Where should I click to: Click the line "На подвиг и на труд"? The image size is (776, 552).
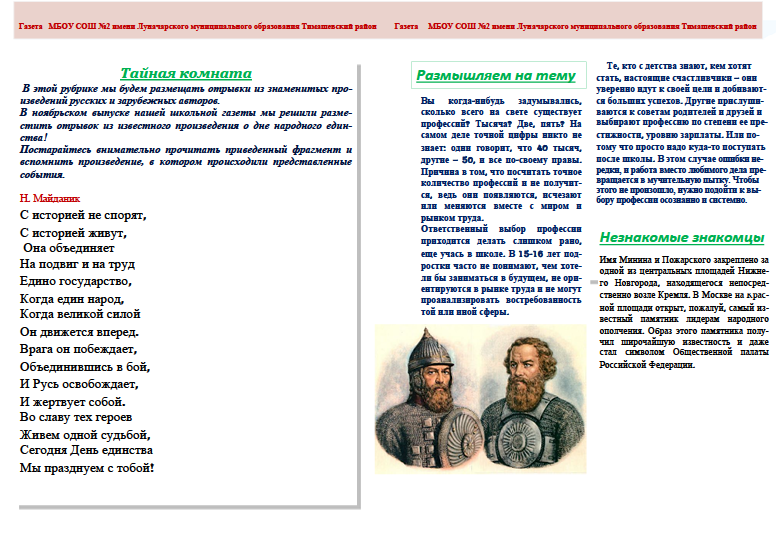tap(77, 264)
